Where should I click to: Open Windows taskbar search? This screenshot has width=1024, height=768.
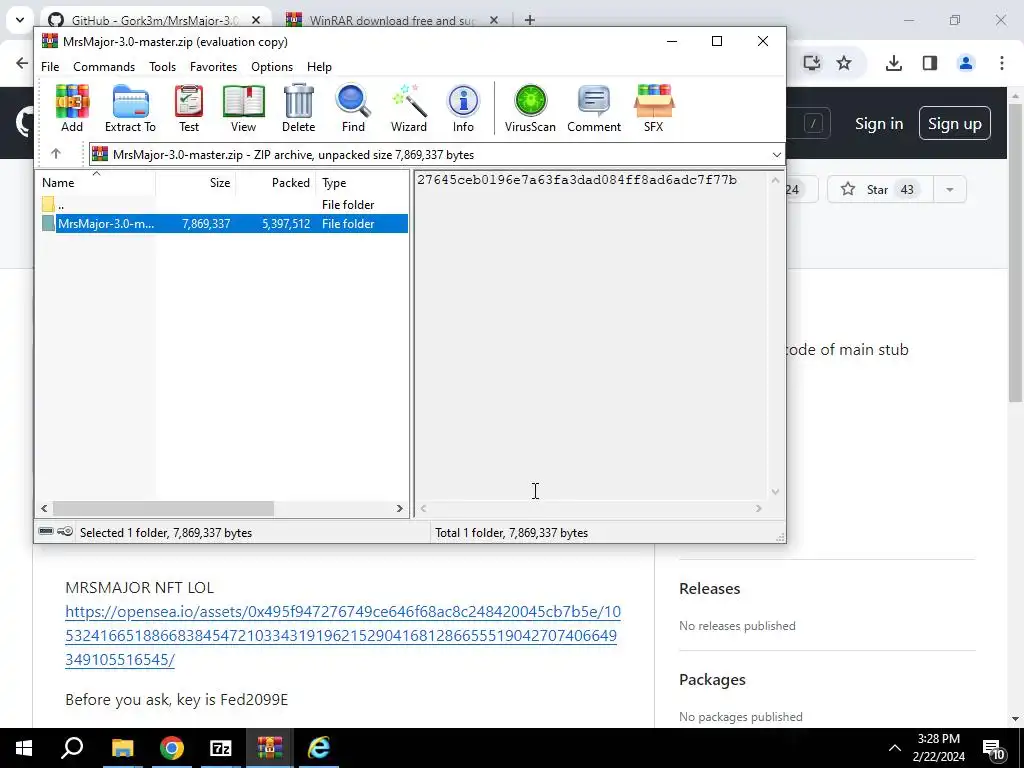click(72, 748)
